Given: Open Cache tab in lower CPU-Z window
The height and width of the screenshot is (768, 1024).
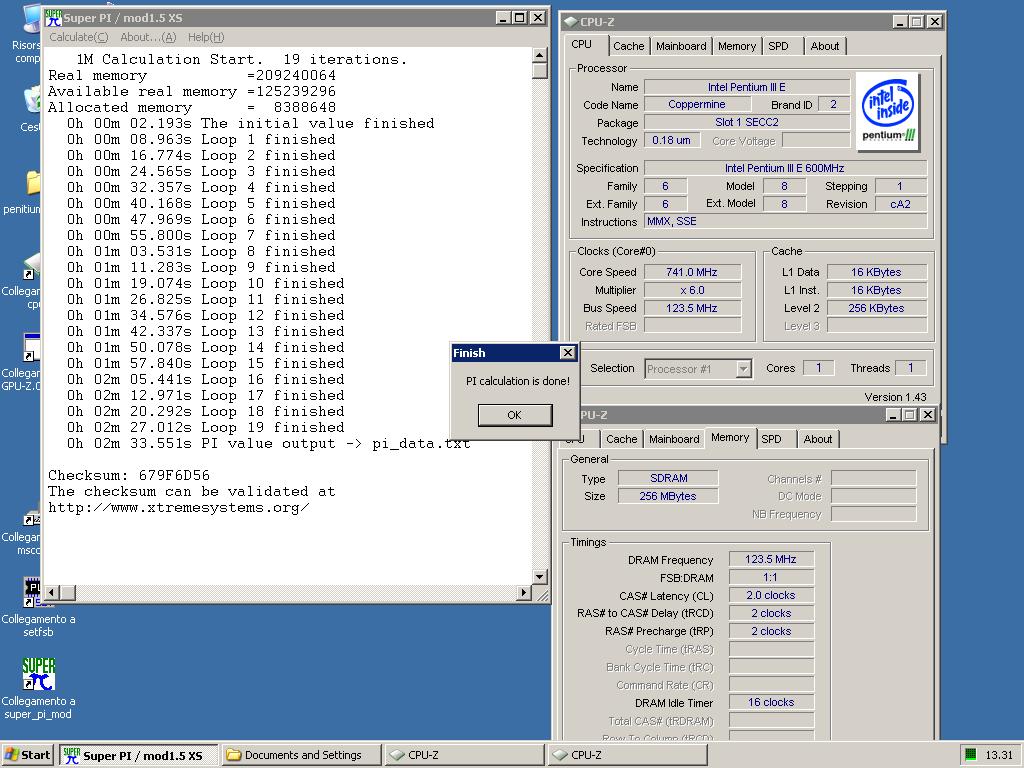Looking at the screenshot, I should click(x=621, y=440).
